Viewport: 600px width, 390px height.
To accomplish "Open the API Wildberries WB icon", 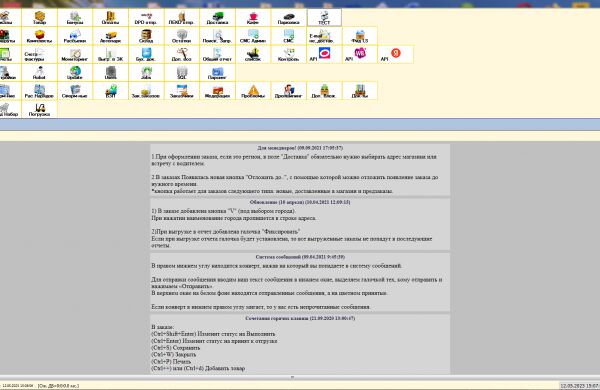I will (x=360, y=54).
